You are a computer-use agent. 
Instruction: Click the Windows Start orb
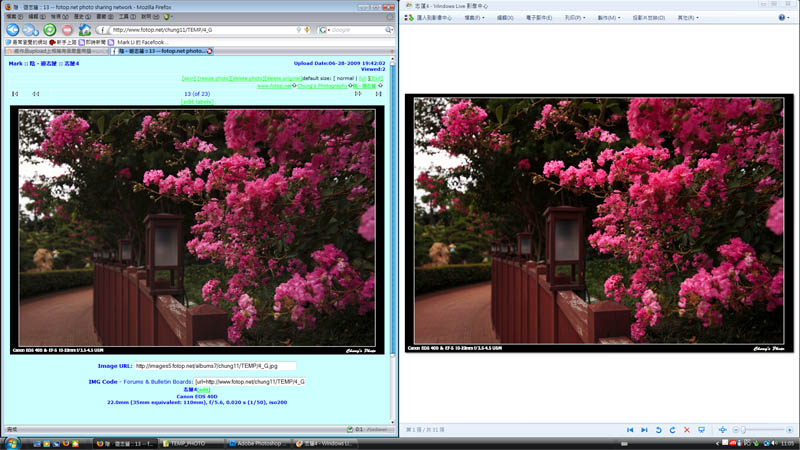[x=11, y=443]
